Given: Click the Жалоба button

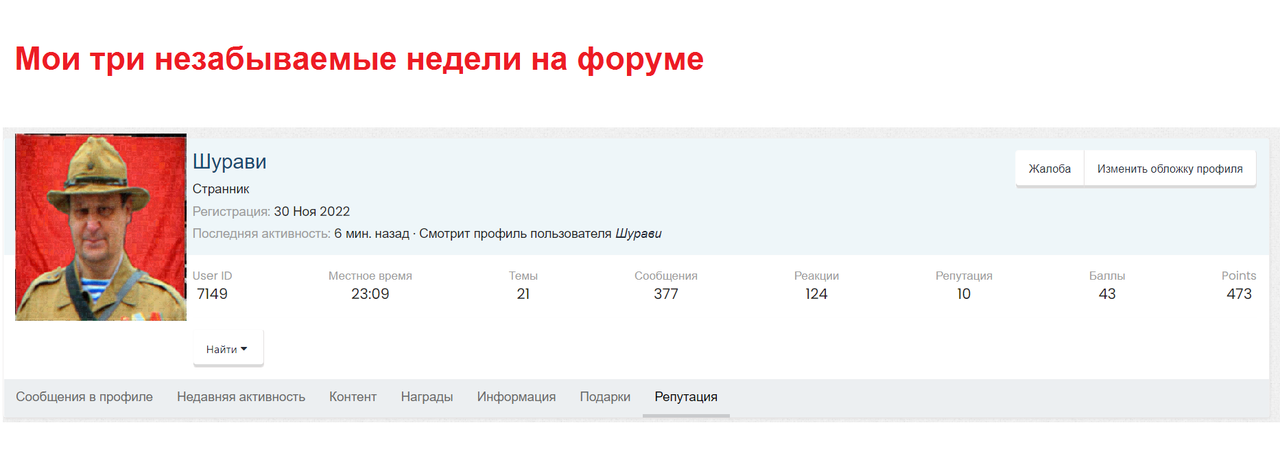Looking at the screenshot, I should pos(1050,169).
